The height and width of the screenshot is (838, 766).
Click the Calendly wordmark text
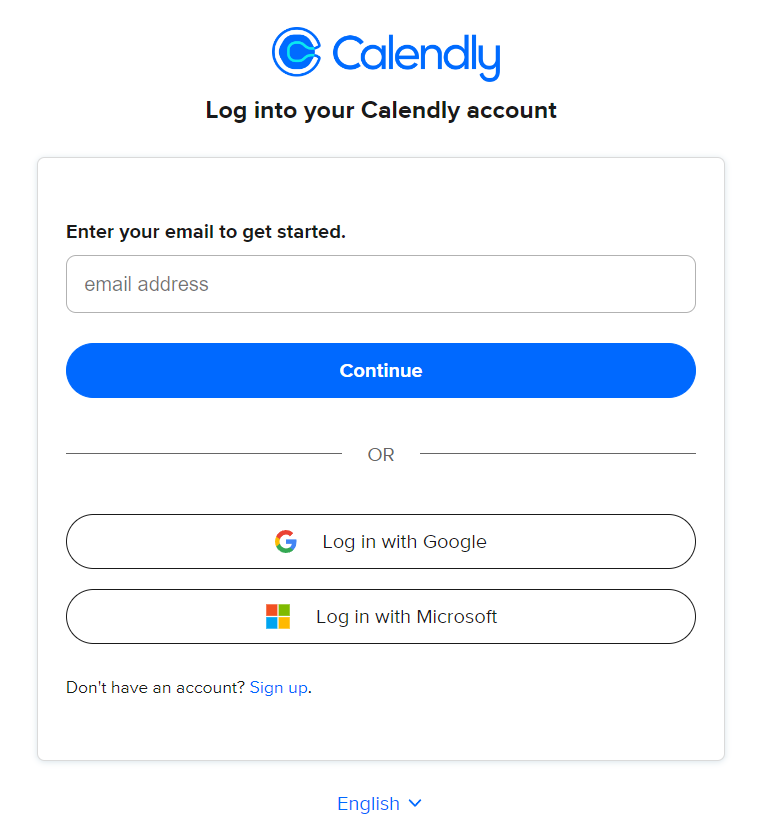[x=415, y=55]
